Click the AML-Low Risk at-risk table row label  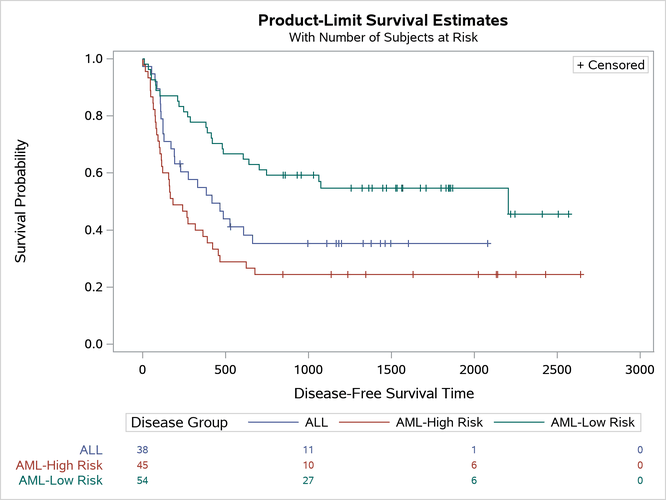tap(61, 480)
